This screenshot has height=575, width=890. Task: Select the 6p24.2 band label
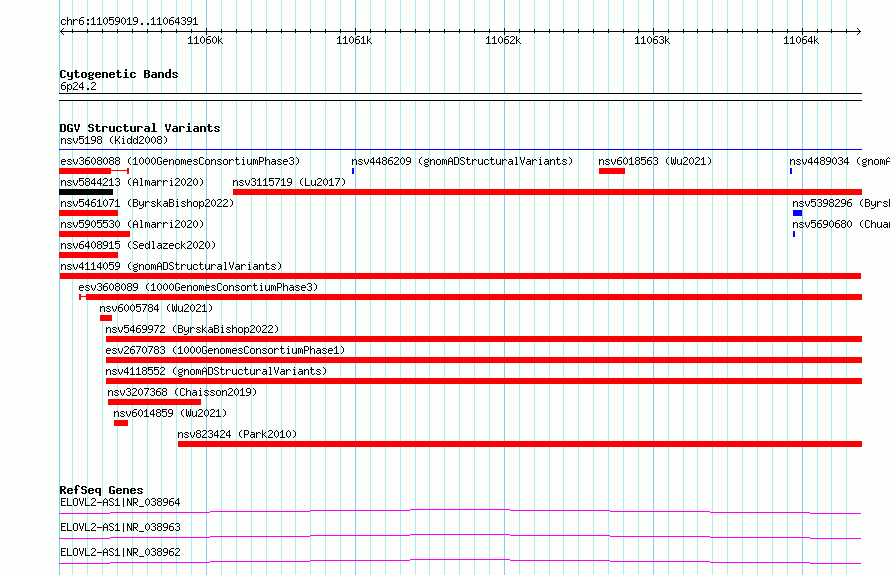click(78, 86)
